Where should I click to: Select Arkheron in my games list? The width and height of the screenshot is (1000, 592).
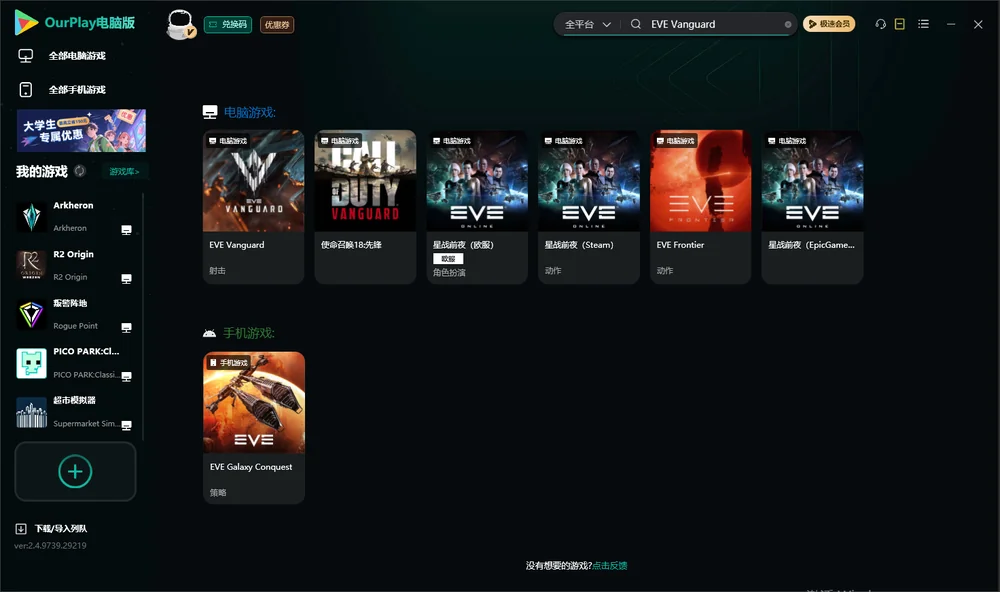pos(75,217)
